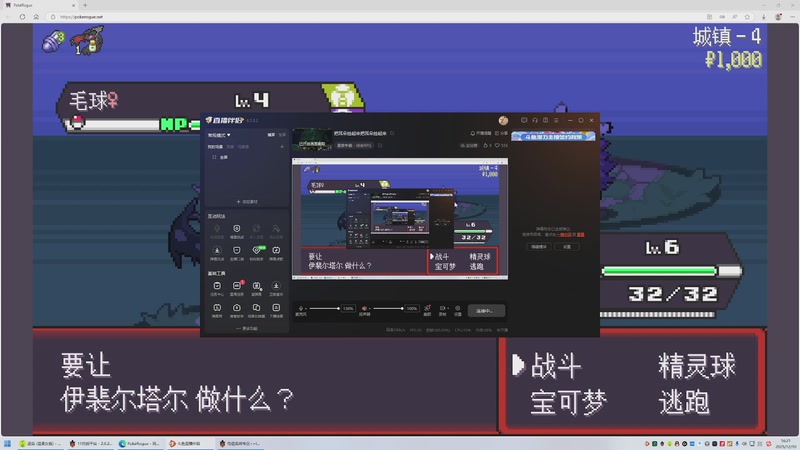Screen dimensions: 800x450
Task: Toggle the speaker icon in streaming app
Action: pos(364,308)
